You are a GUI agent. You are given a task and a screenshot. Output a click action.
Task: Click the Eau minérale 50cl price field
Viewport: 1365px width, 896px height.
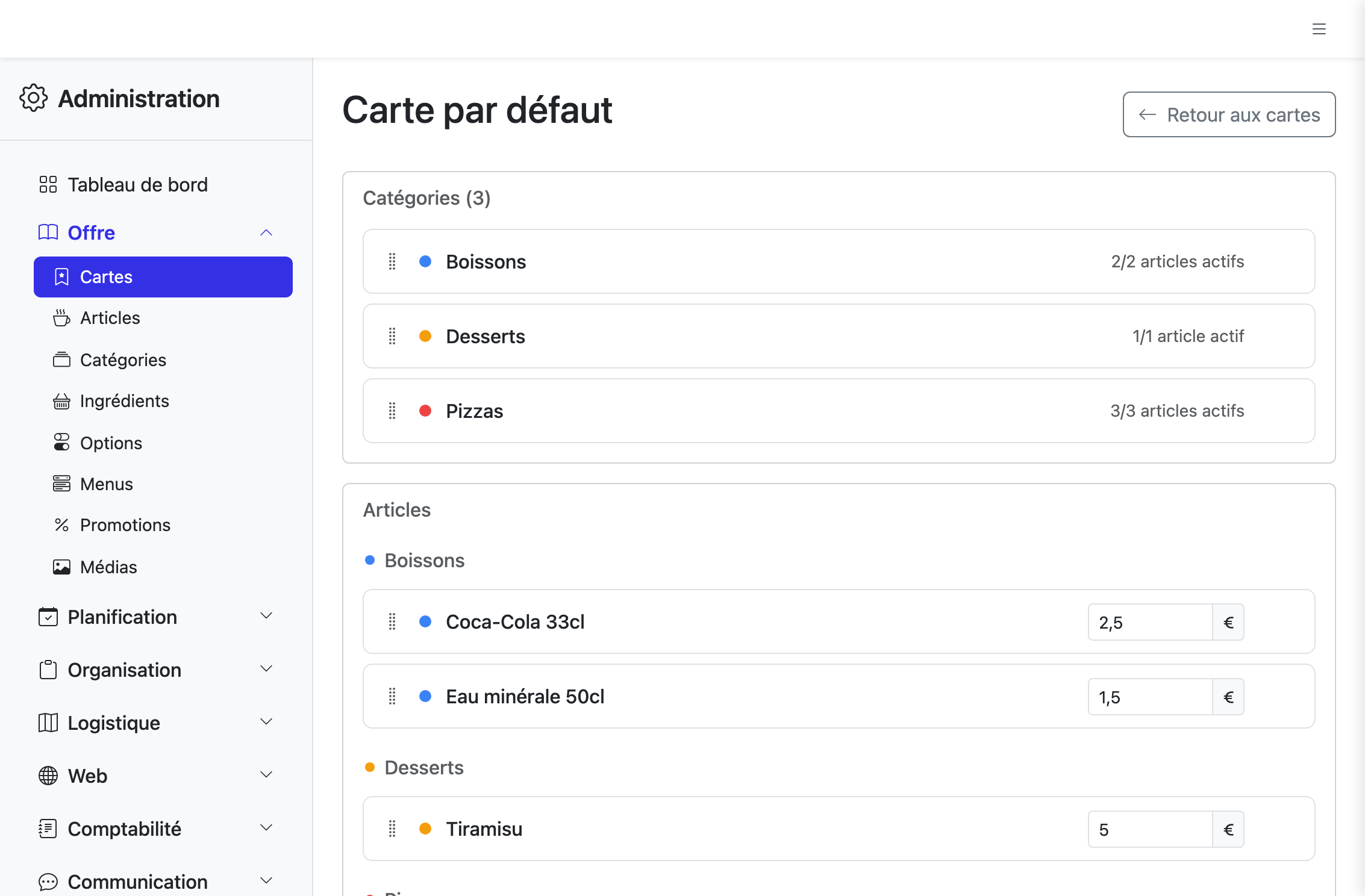[1150, 697]
